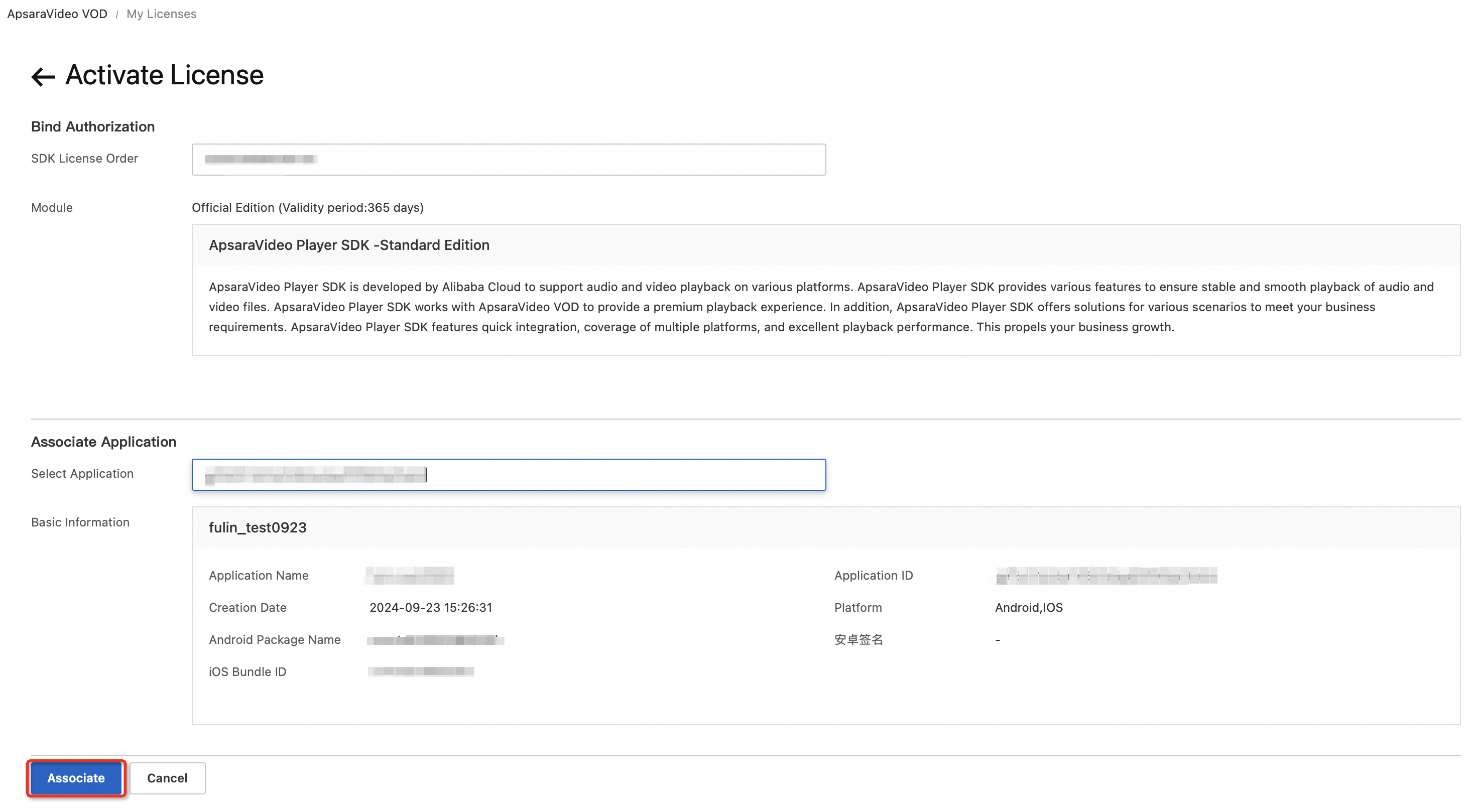Click the ApsaraVideo Player SDK description paragraph
The height and width of the screenshot is (812, 1474).
point(821,307)
